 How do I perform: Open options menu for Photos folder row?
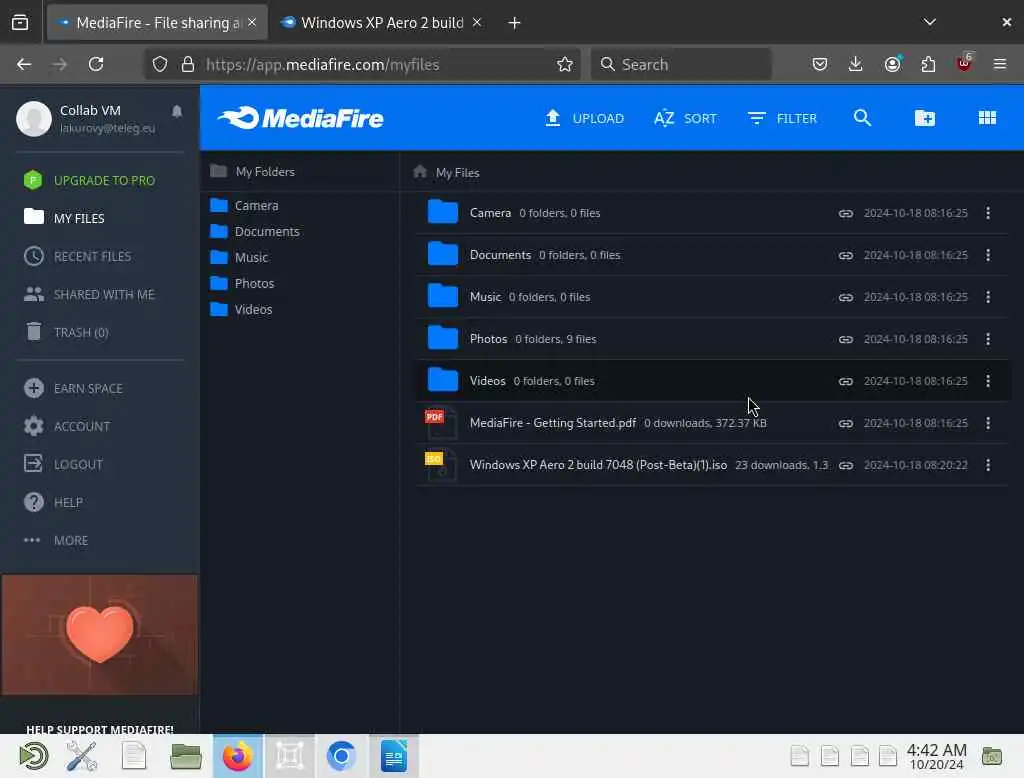coord(987,339)
